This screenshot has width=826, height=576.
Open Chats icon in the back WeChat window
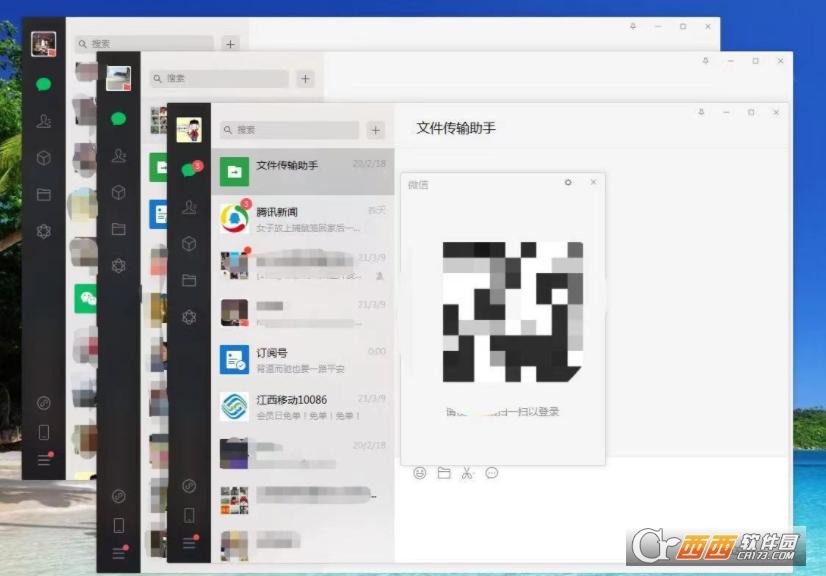pyautogui.click(x=44, y=84)
